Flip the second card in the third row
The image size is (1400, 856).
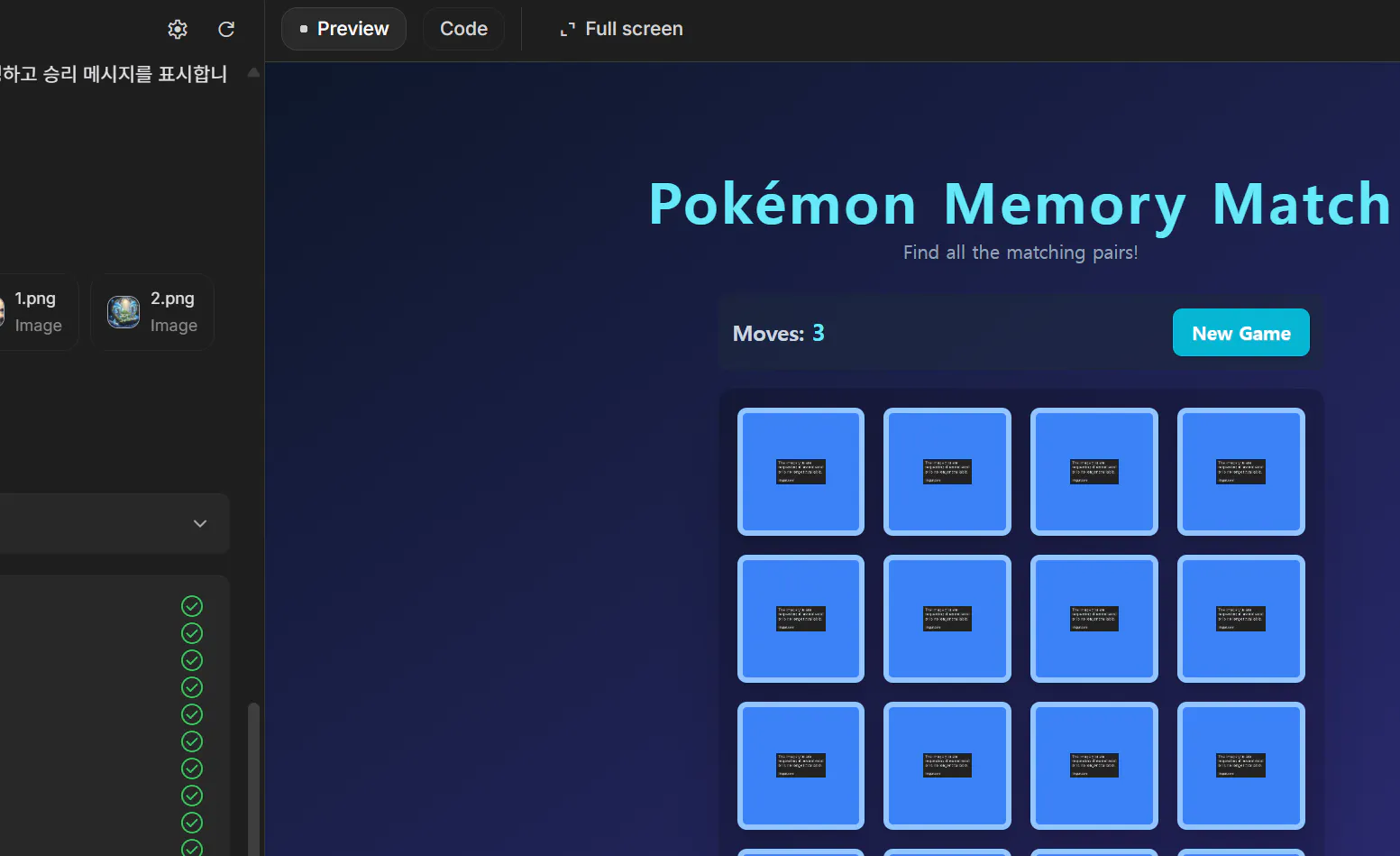tap(947, 766)
